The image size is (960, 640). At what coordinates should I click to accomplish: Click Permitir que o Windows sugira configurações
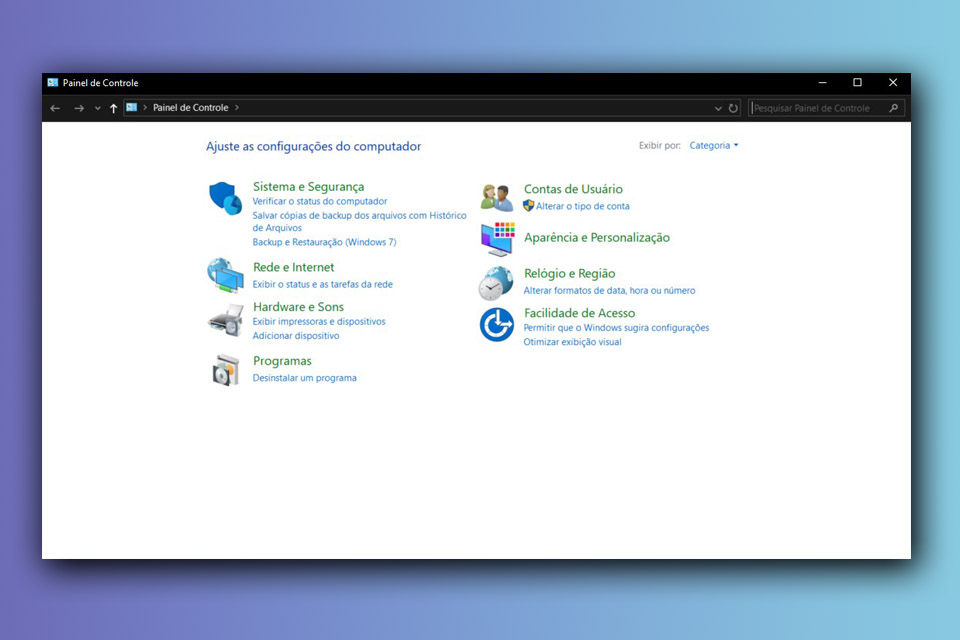click(616, 328)
